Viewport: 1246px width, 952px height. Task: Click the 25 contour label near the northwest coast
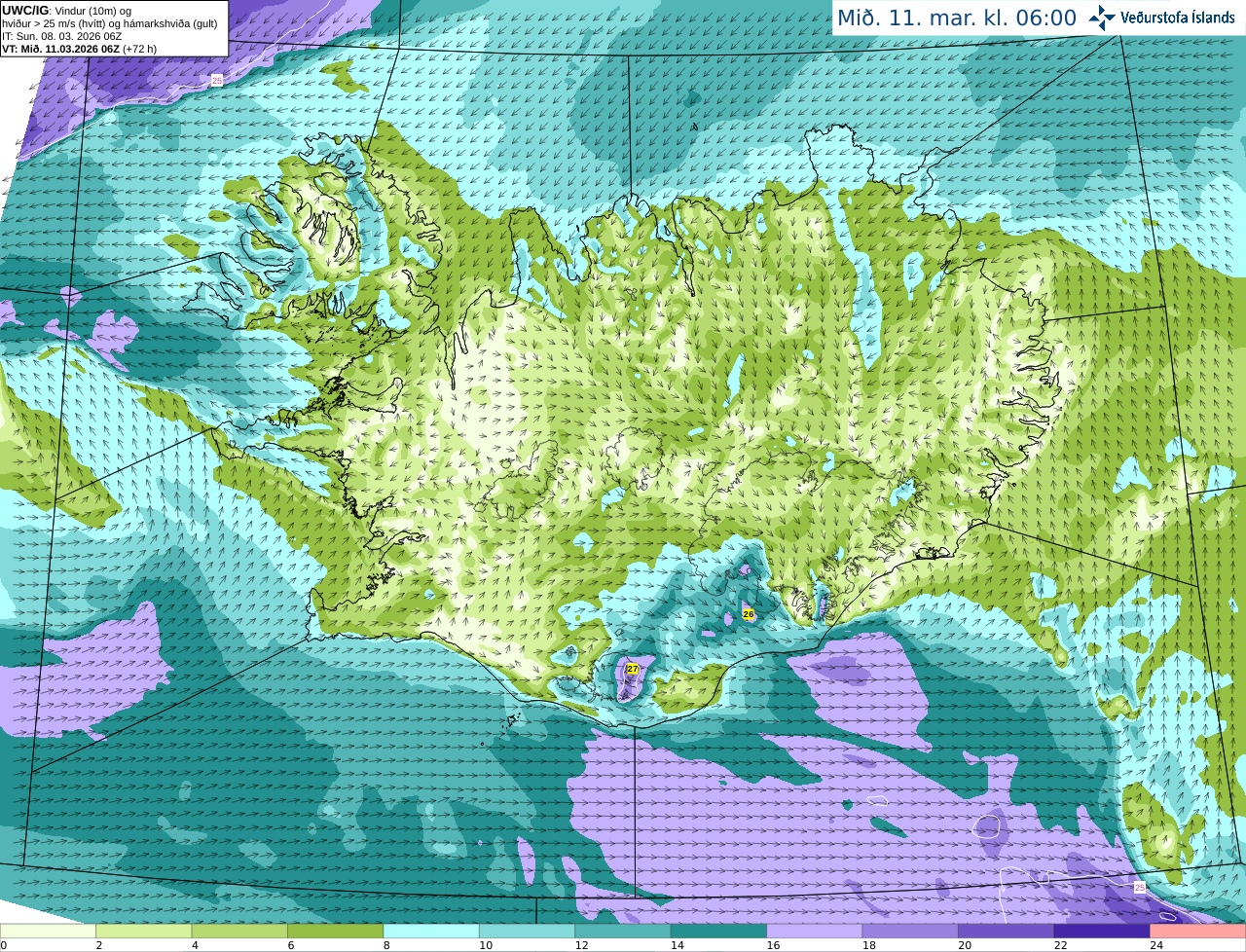point(216,80)
